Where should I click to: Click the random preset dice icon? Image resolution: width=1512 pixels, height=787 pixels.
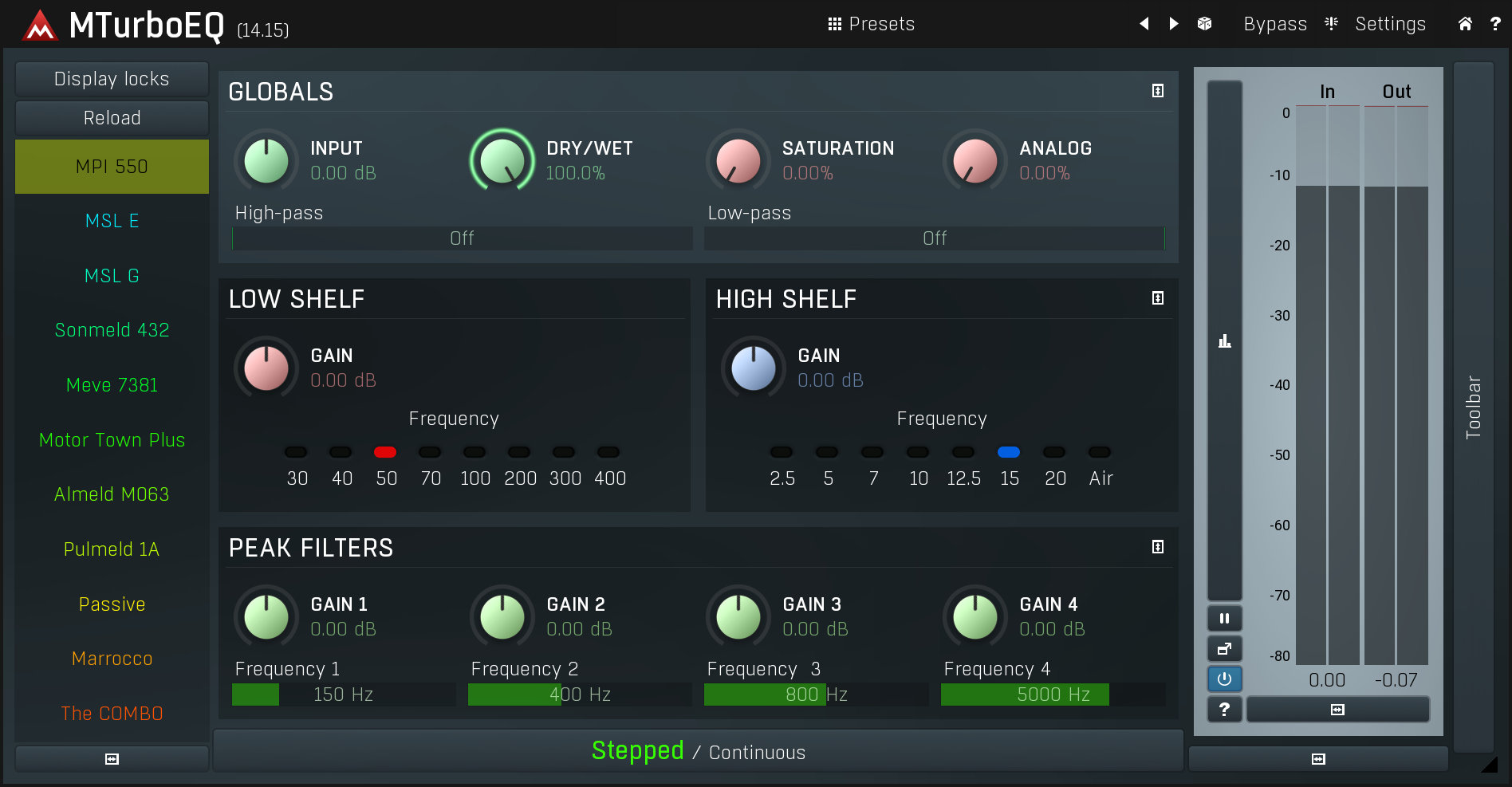coord(1204,24)
